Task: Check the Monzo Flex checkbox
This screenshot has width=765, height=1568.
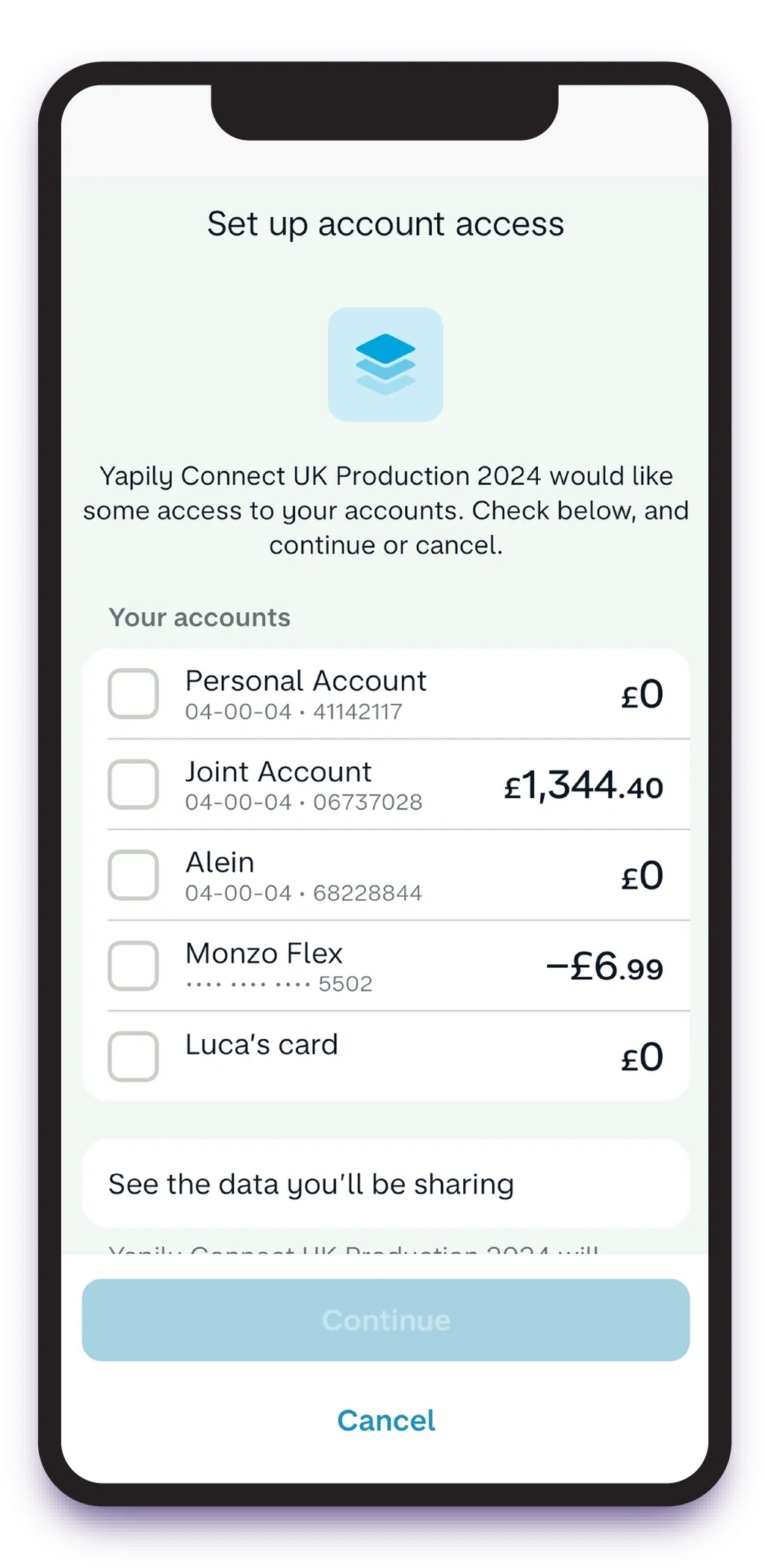Action: point(134,966)
